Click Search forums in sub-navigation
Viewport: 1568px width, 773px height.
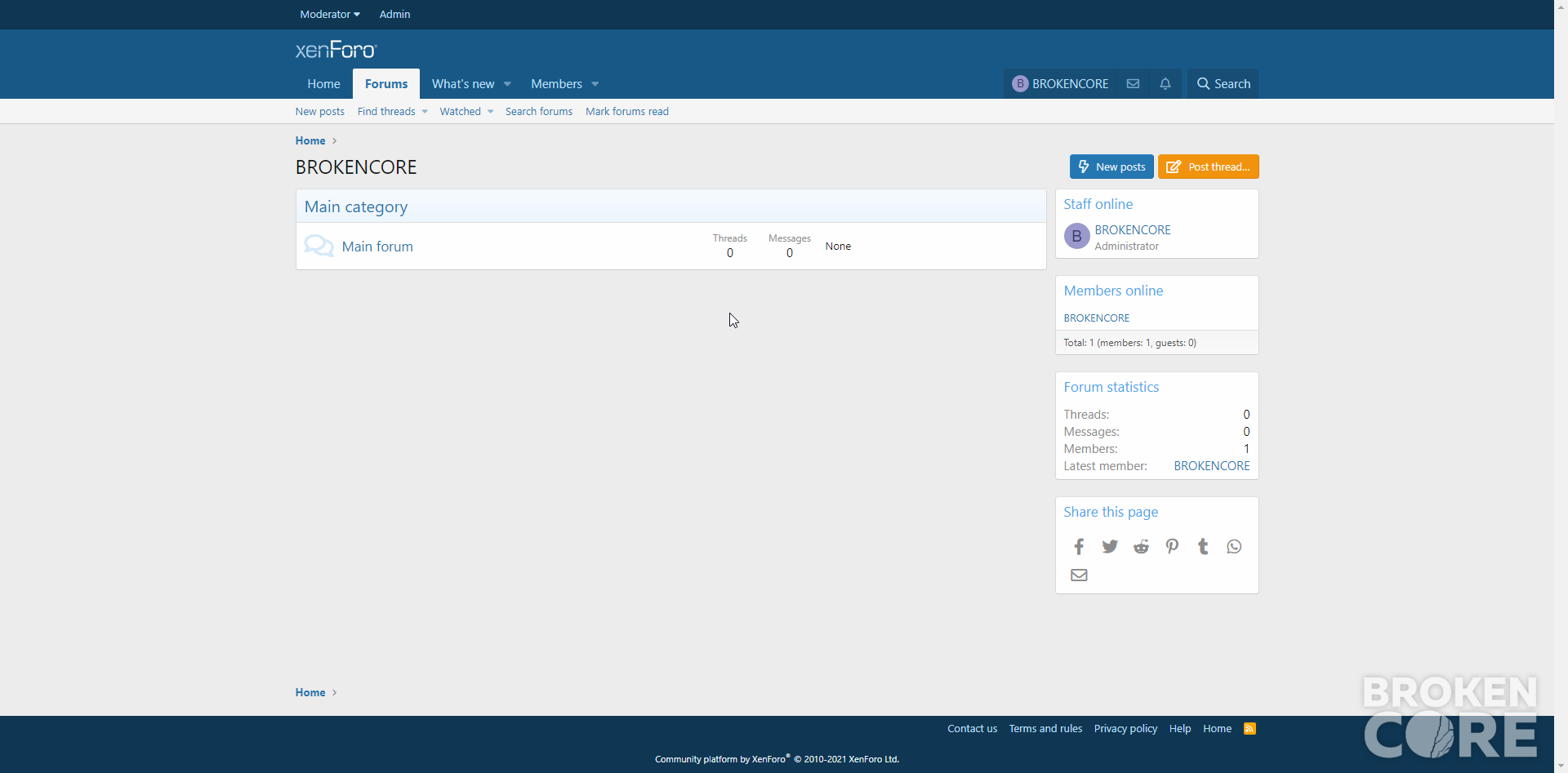click(538, 112)
